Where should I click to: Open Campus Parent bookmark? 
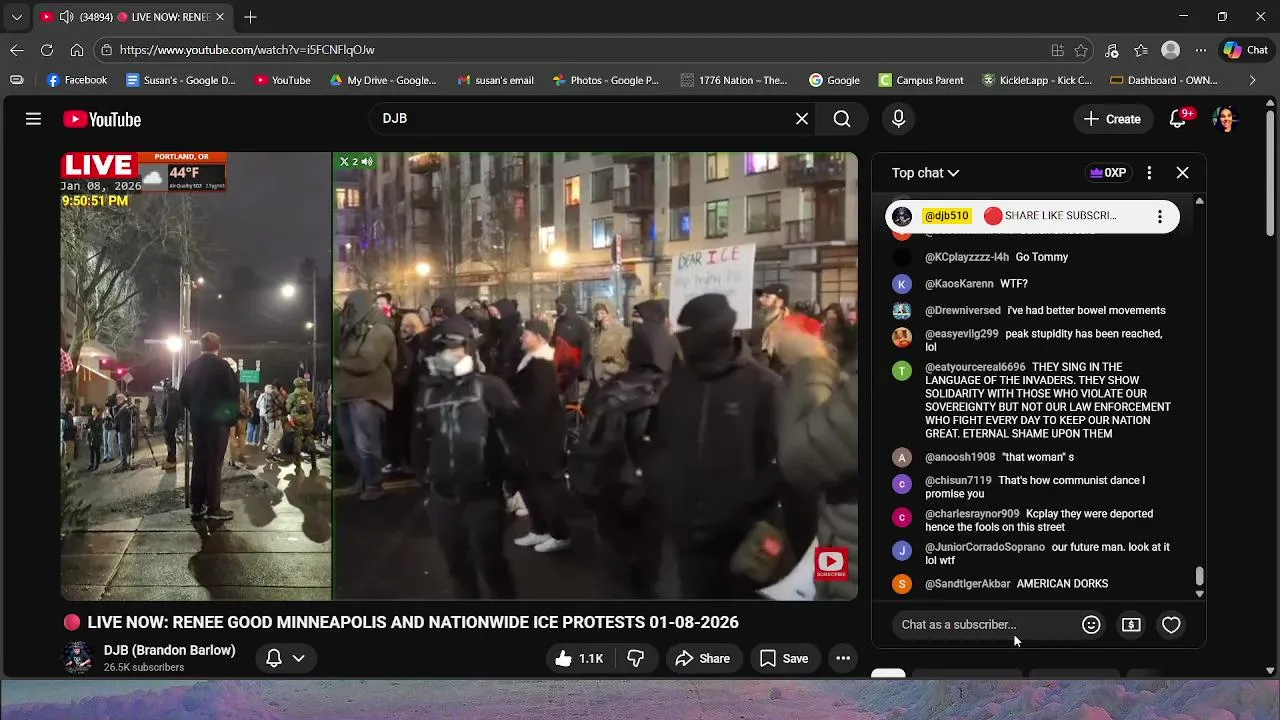pos(921,80)
